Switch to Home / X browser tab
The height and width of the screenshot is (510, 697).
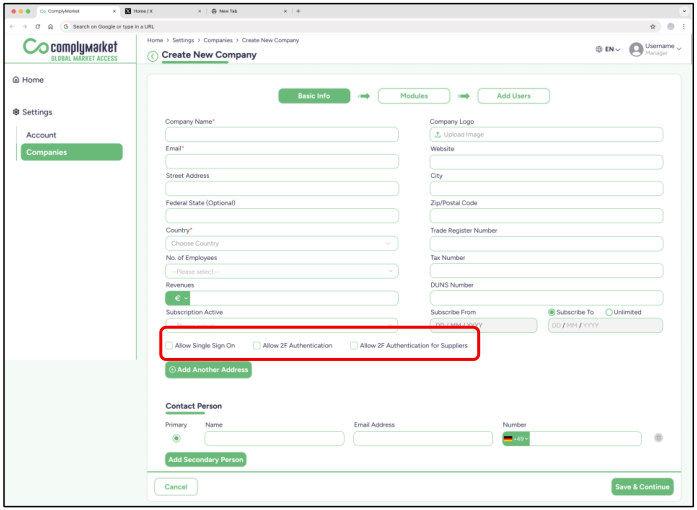pos(162,11)
